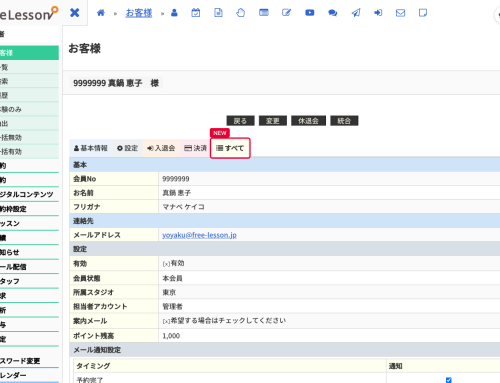
Task: Close the sidebar with the X icon
Action: pyautogui.click(x=75, y=13)
